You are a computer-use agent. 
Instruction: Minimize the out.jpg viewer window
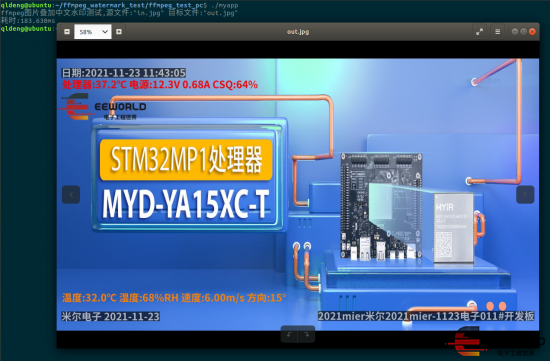(515, 32)
